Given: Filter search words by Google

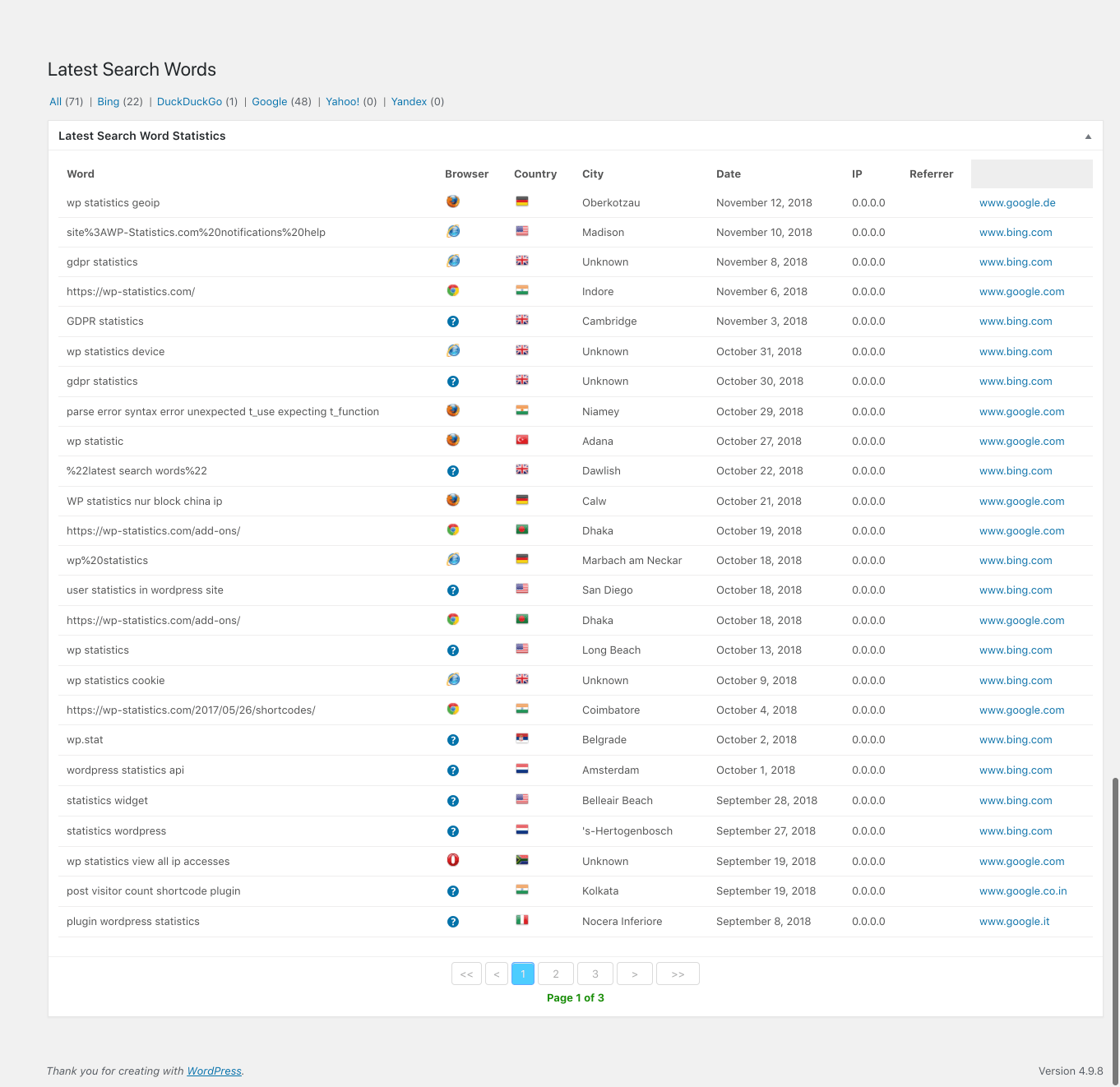Looking at the screenshot, I should (269, 102).
